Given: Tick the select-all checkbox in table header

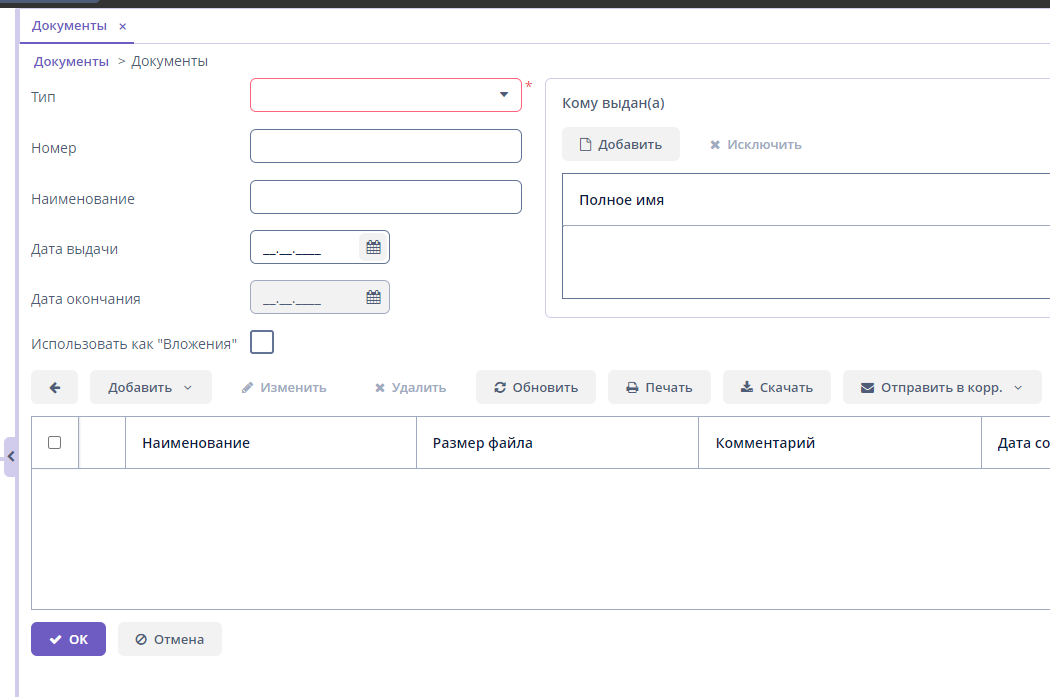Looking at the screenshot, I should pyautogui.click(x=55, y=443).
